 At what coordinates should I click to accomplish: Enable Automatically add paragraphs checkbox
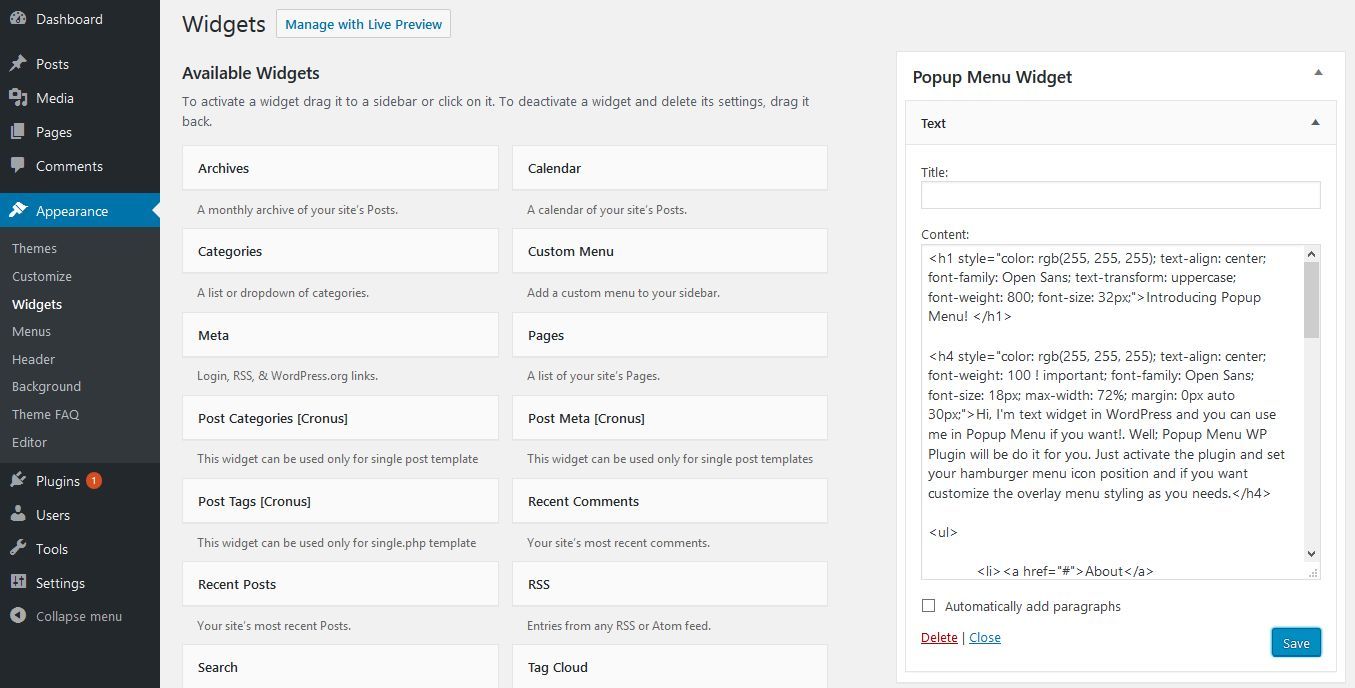[x=929, y=606]
